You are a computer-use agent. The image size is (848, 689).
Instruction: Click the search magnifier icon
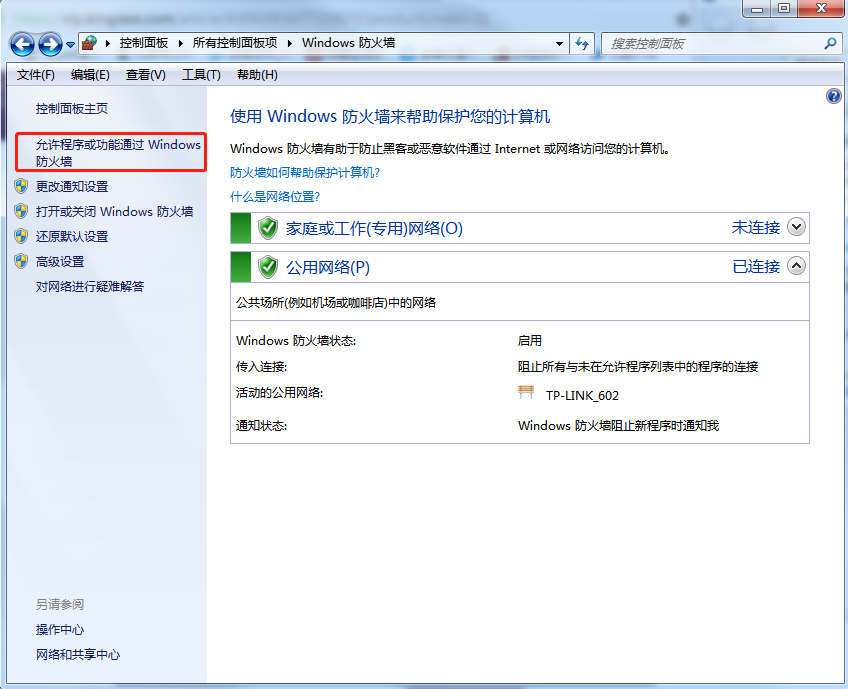[x=830, y=43]
